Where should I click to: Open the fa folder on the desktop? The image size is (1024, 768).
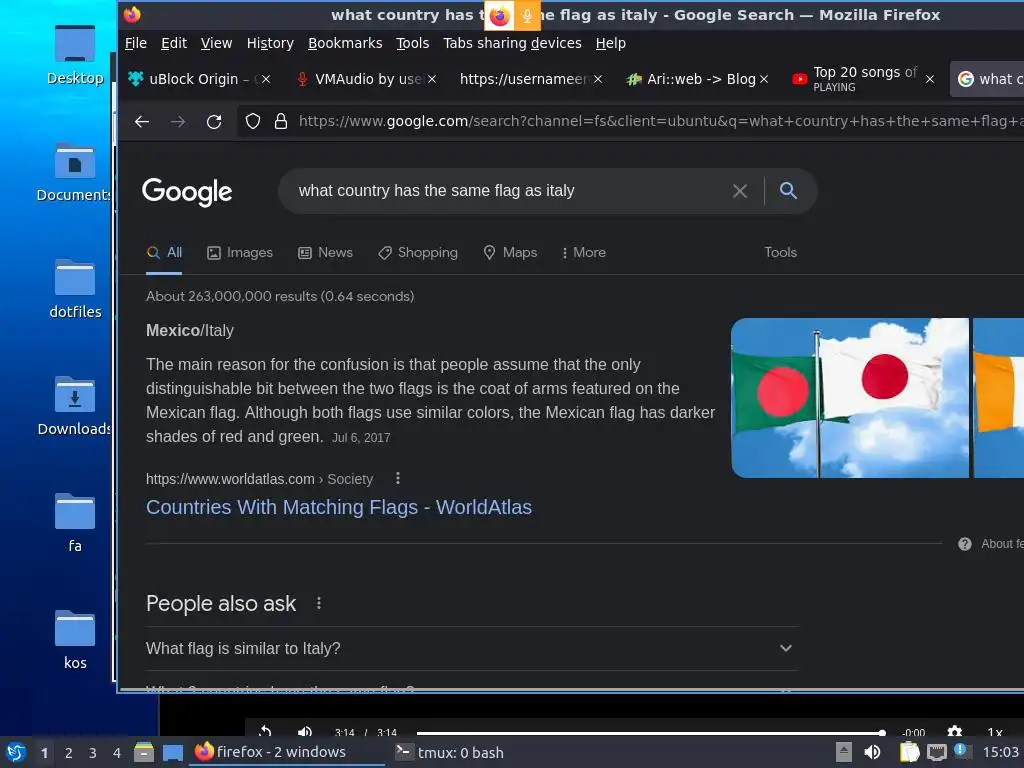(75, 523)
